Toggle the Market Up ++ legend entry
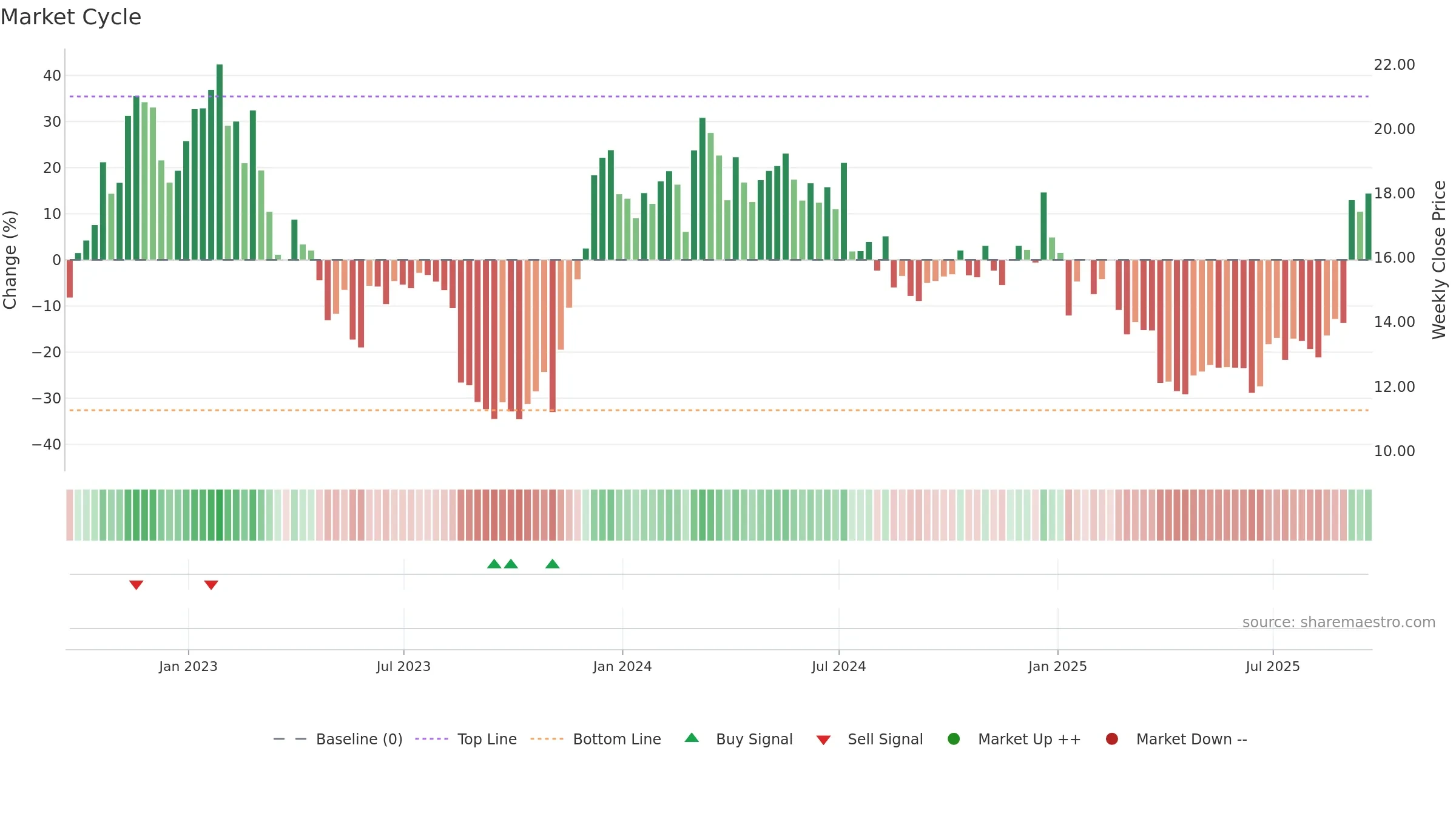This screenshot has width=1456, height=819. point(1014,739)
